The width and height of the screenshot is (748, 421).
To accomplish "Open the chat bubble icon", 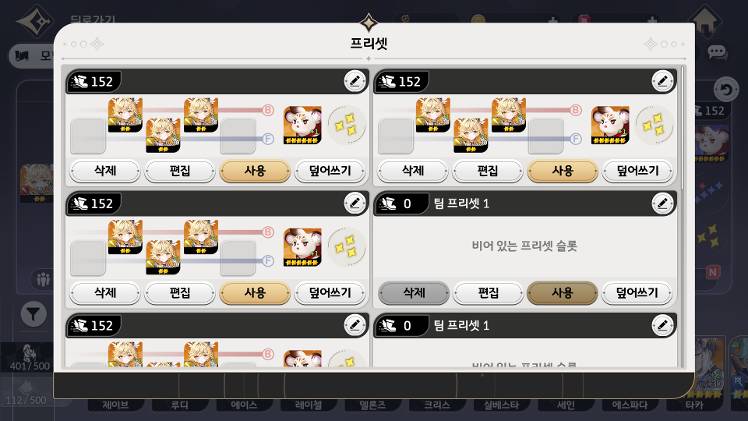I will [x=717, y=52].
